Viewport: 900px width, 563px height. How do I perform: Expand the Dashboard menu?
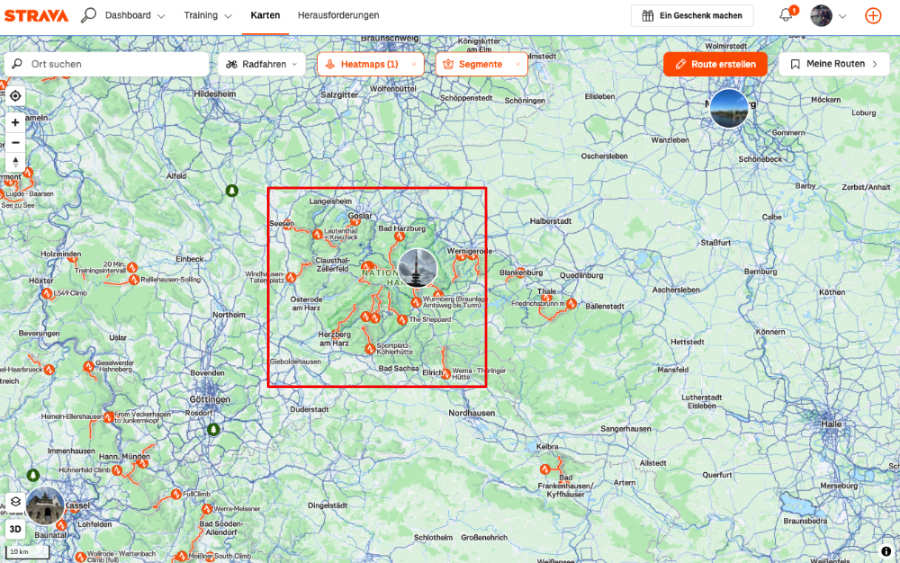point(135,15)
